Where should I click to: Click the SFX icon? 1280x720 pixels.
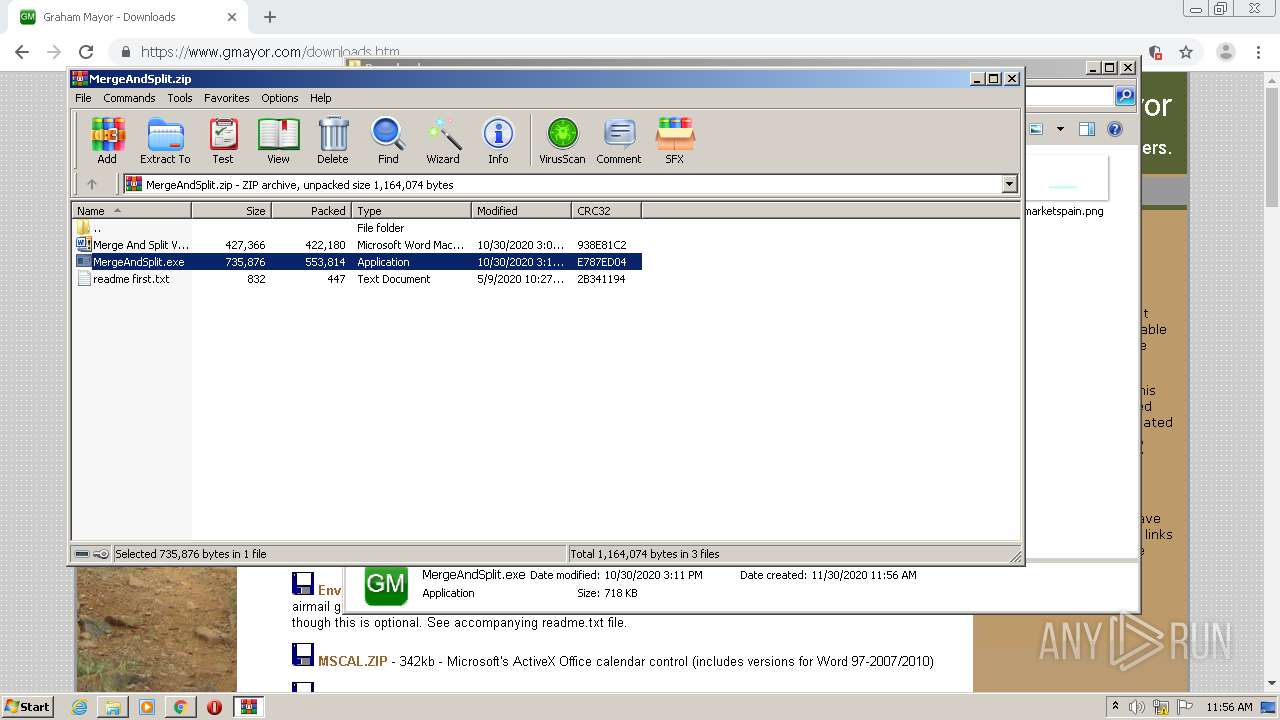click(675, 140)
